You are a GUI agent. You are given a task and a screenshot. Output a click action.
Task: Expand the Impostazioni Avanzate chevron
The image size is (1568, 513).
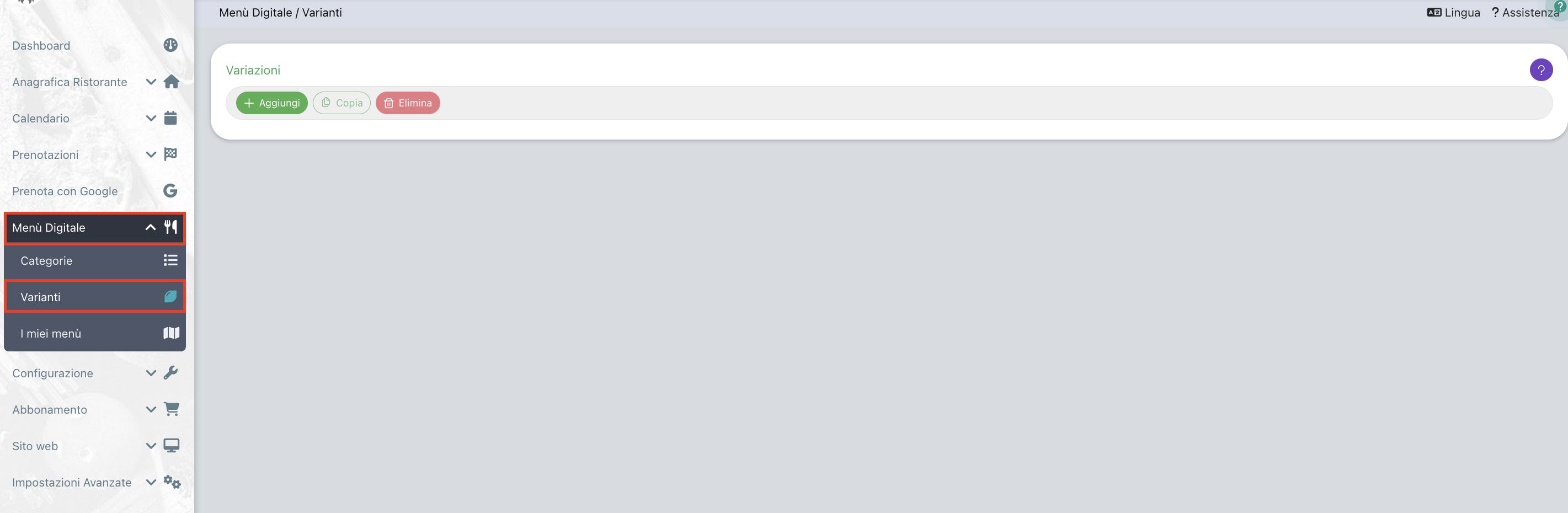(x=151, y=483)
